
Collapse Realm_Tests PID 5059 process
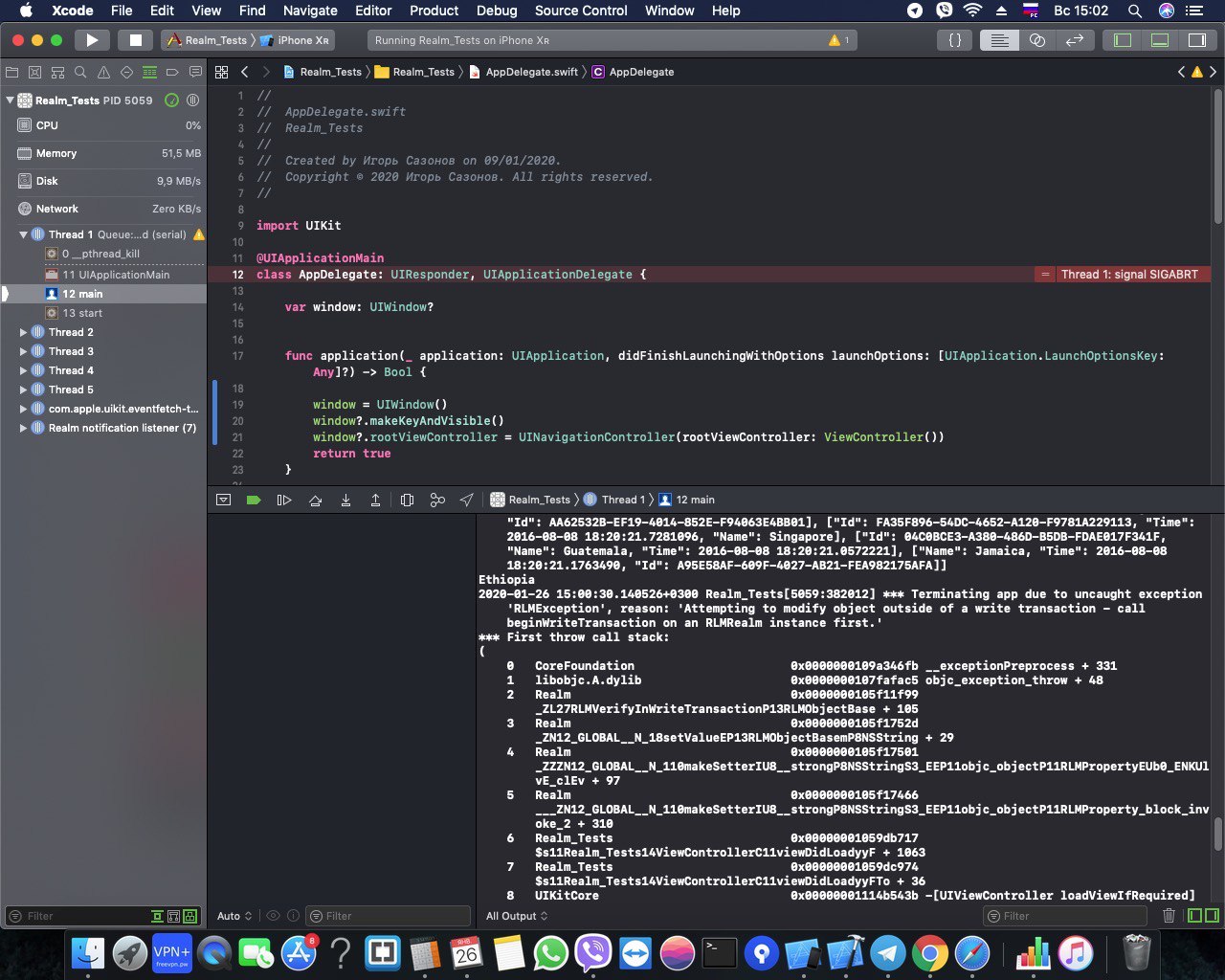click(10, 100)
